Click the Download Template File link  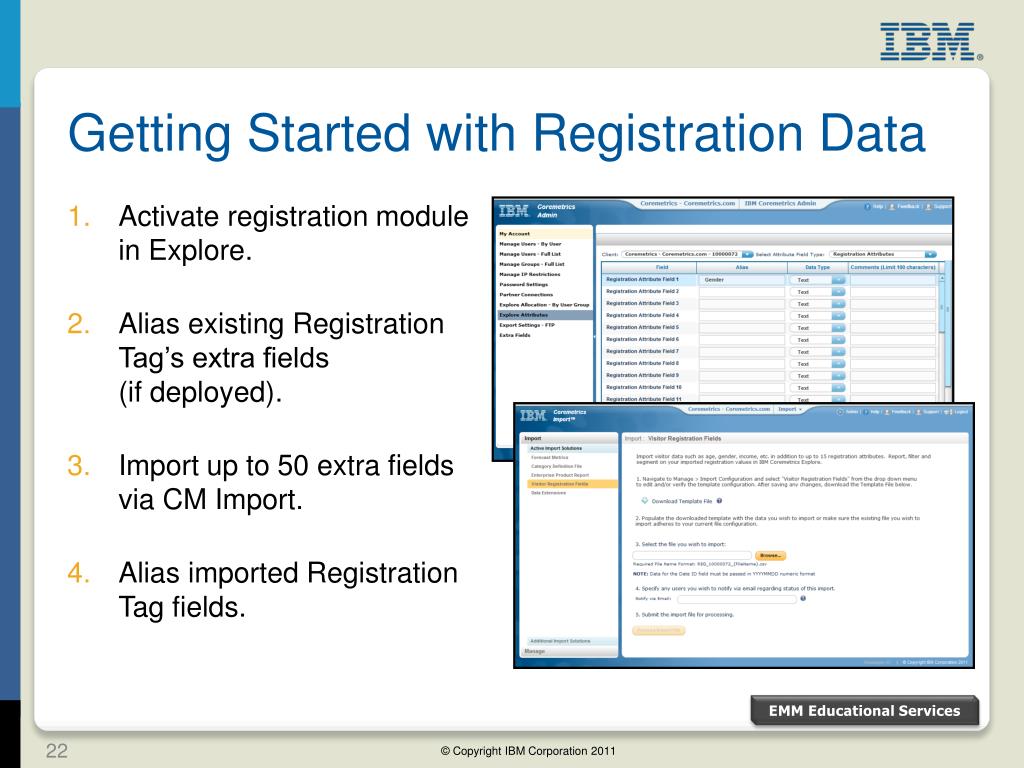click(682, 502)
